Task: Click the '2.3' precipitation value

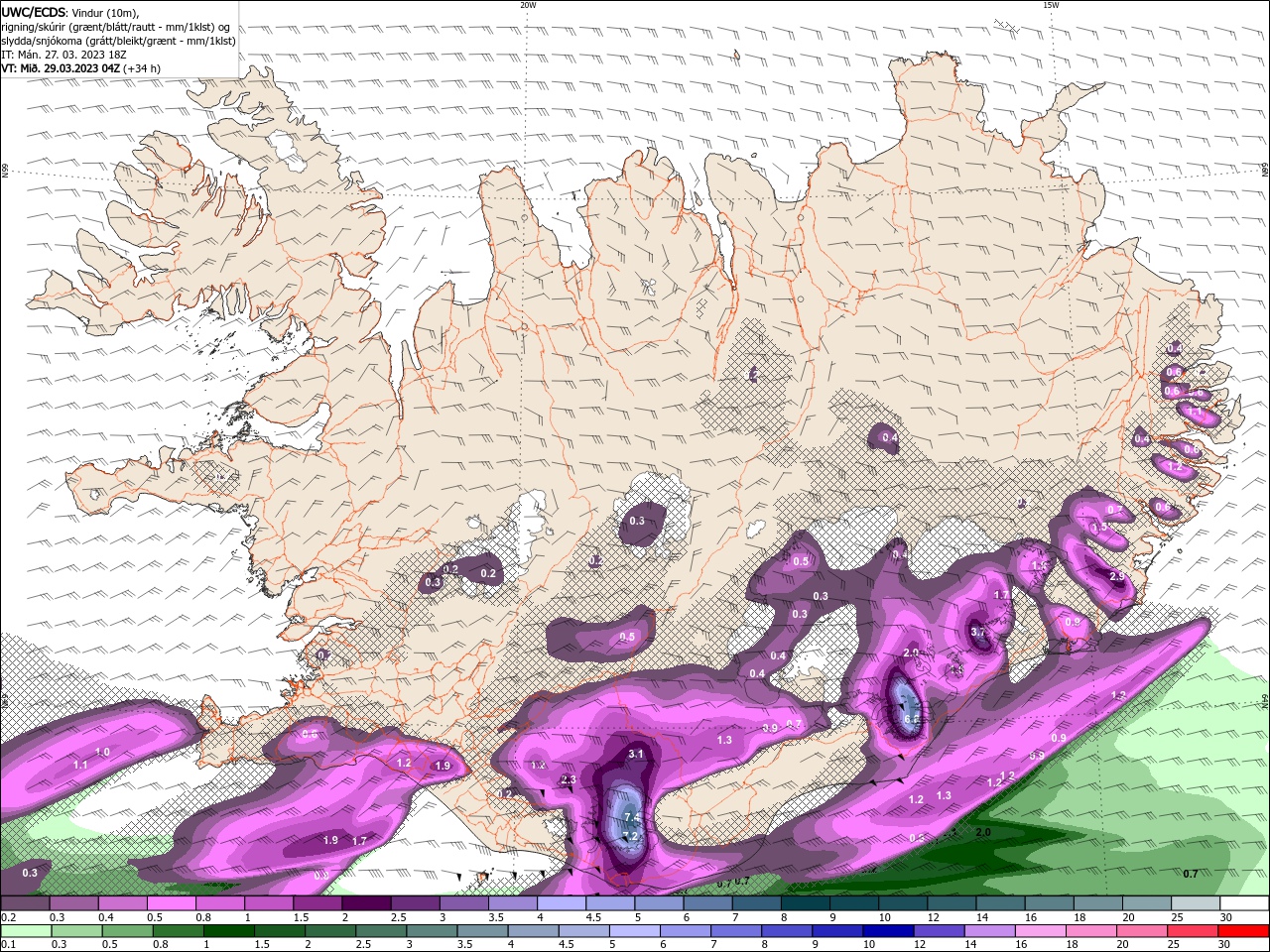Action: [569, 780]
